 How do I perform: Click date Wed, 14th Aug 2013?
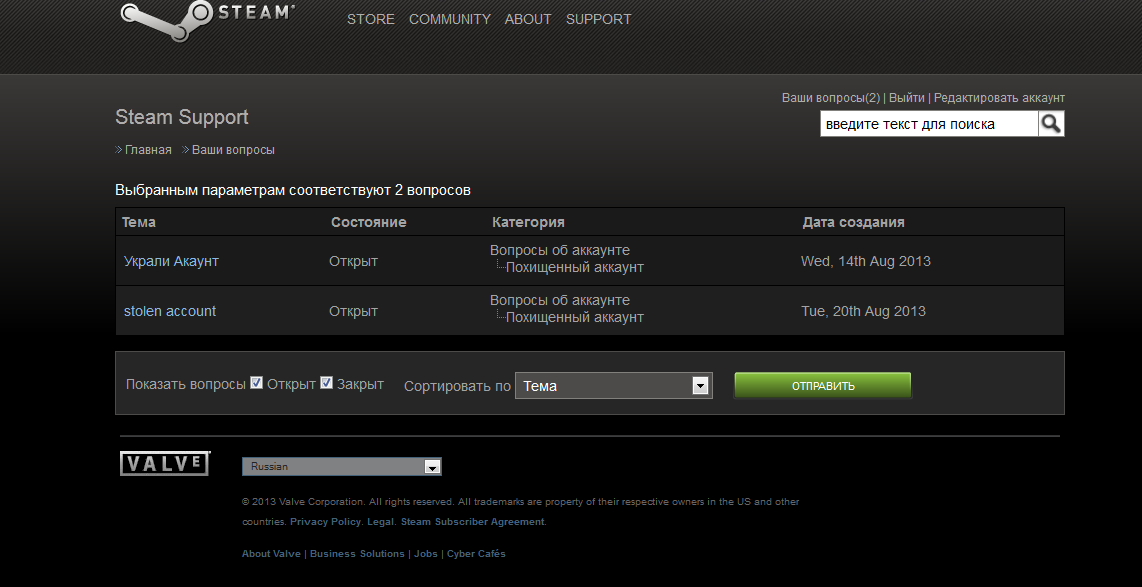click(x=866, y=261)
